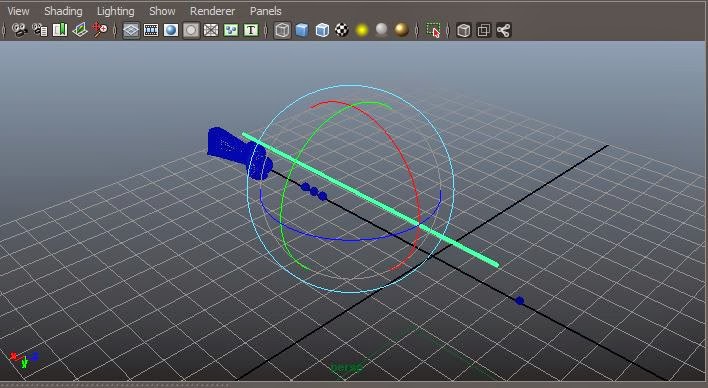Click the Image Plane icon
Viewport: 708px width, 388px height.
pos(79,30)
